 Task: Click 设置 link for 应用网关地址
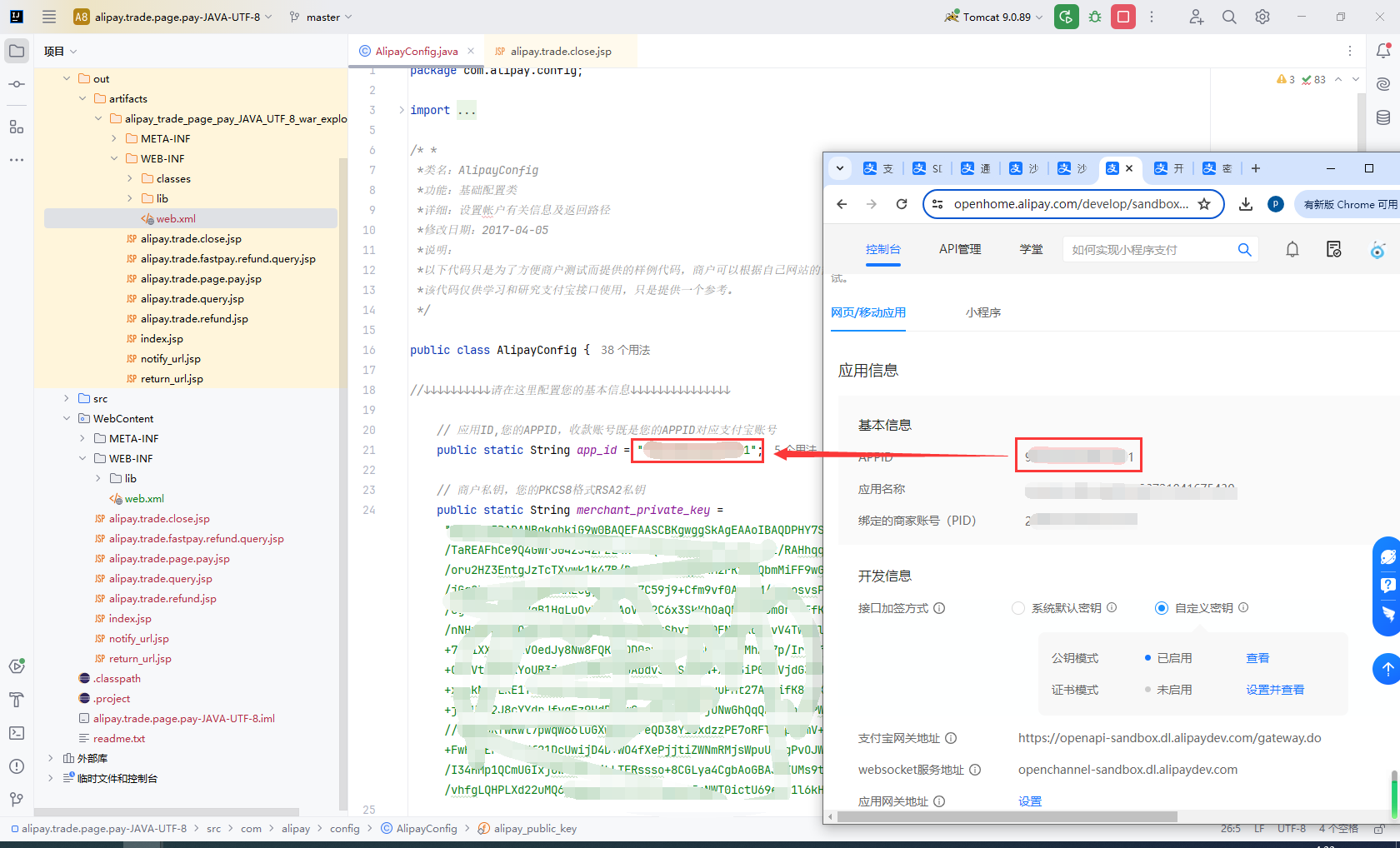[x=1030, y=801]
